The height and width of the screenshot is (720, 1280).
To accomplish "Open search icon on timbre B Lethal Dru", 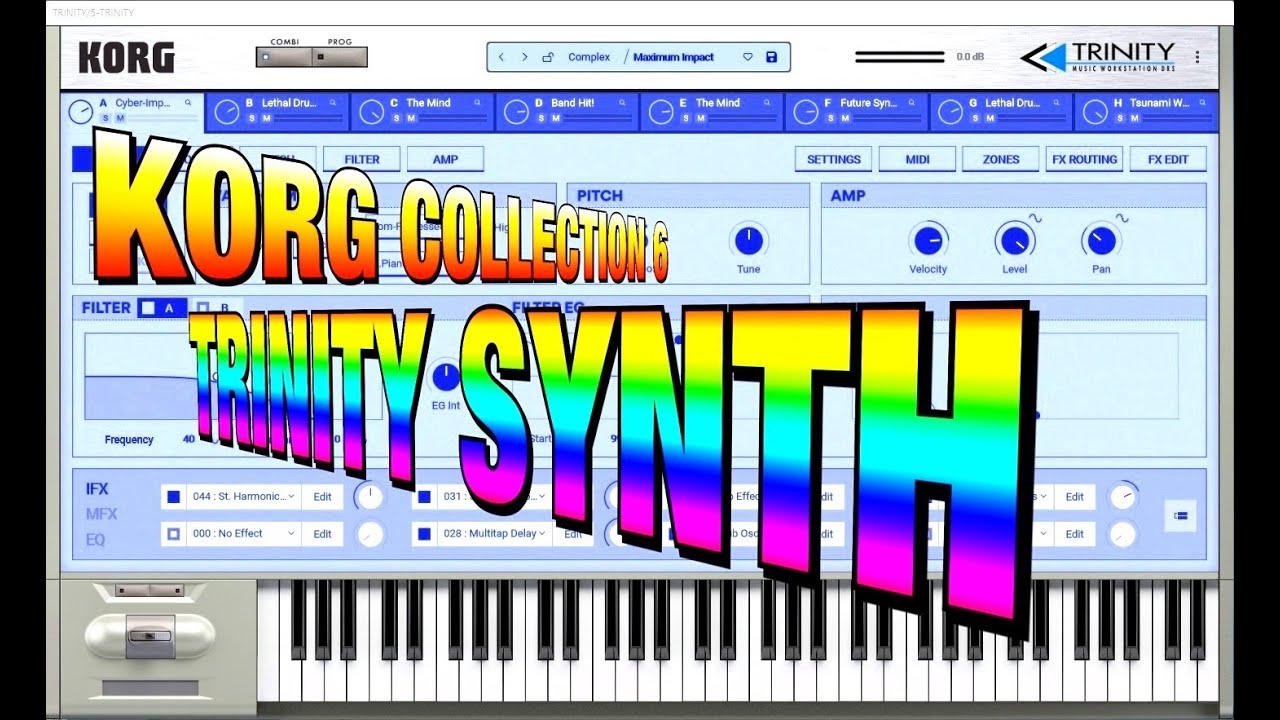I will (x=333, y=102).
